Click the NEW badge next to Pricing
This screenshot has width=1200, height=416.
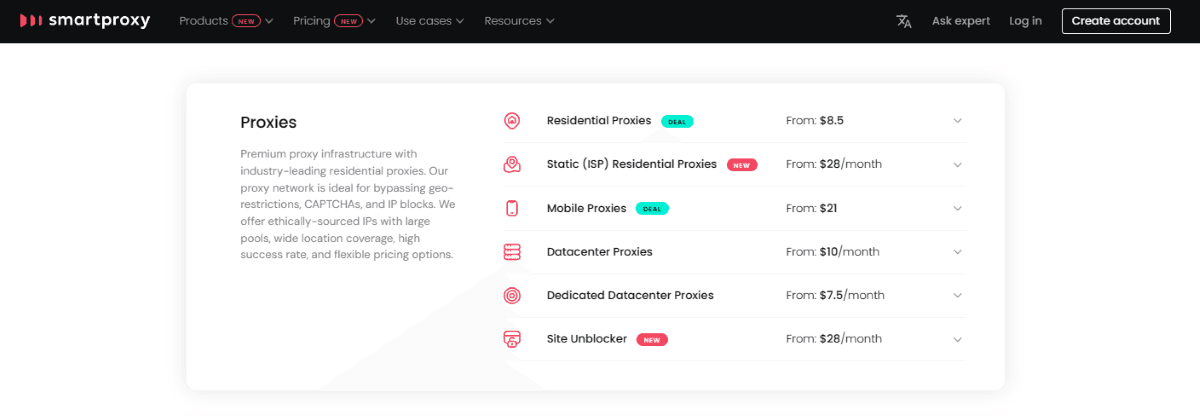tap(349, 21)
